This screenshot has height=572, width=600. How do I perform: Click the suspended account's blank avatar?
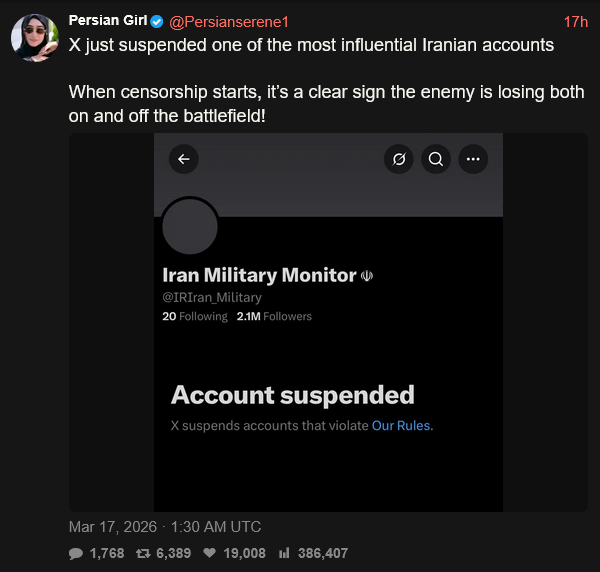point(190,227)
